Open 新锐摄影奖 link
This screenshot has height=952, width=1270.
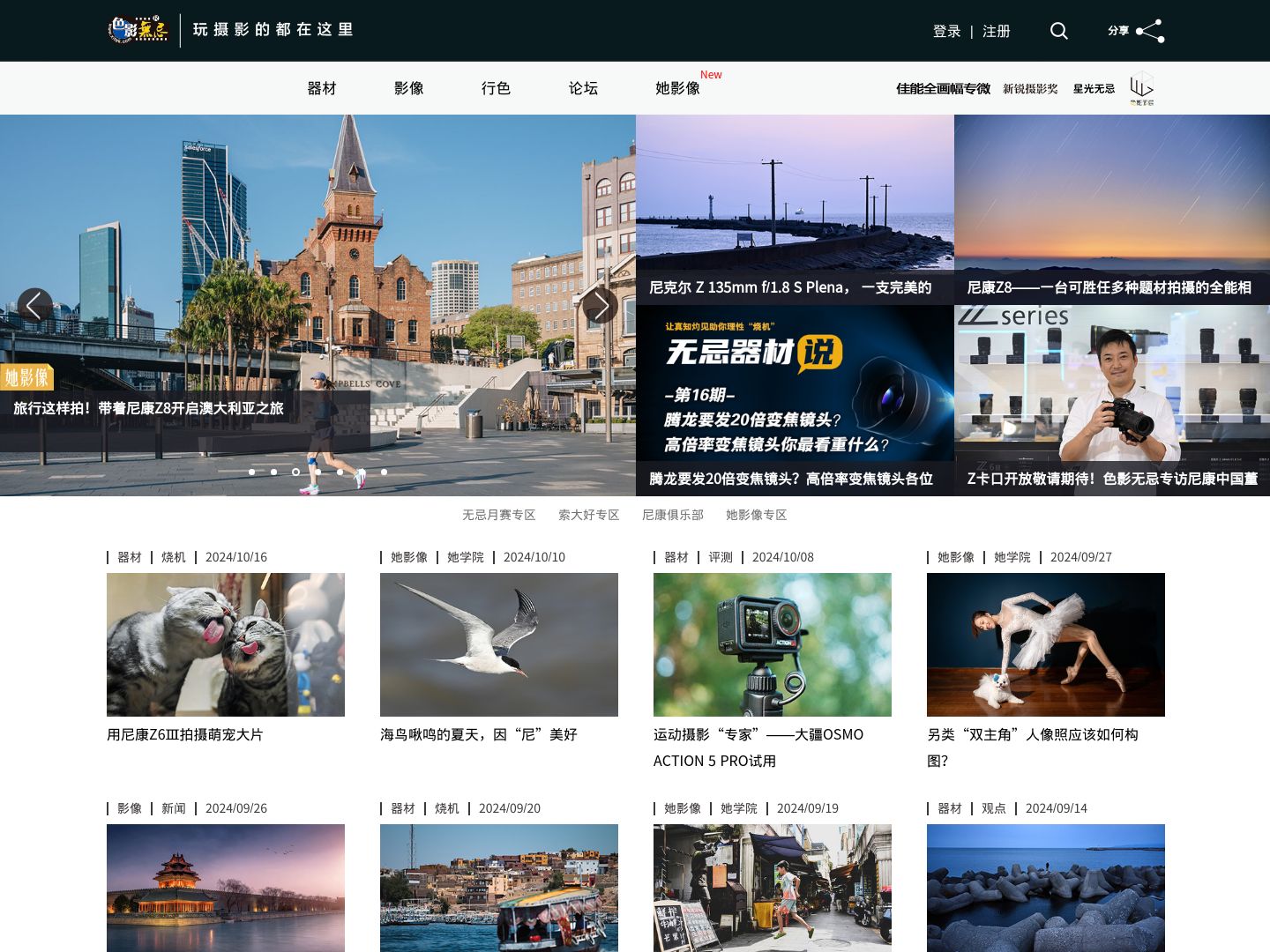click(x=1030, y=88)
